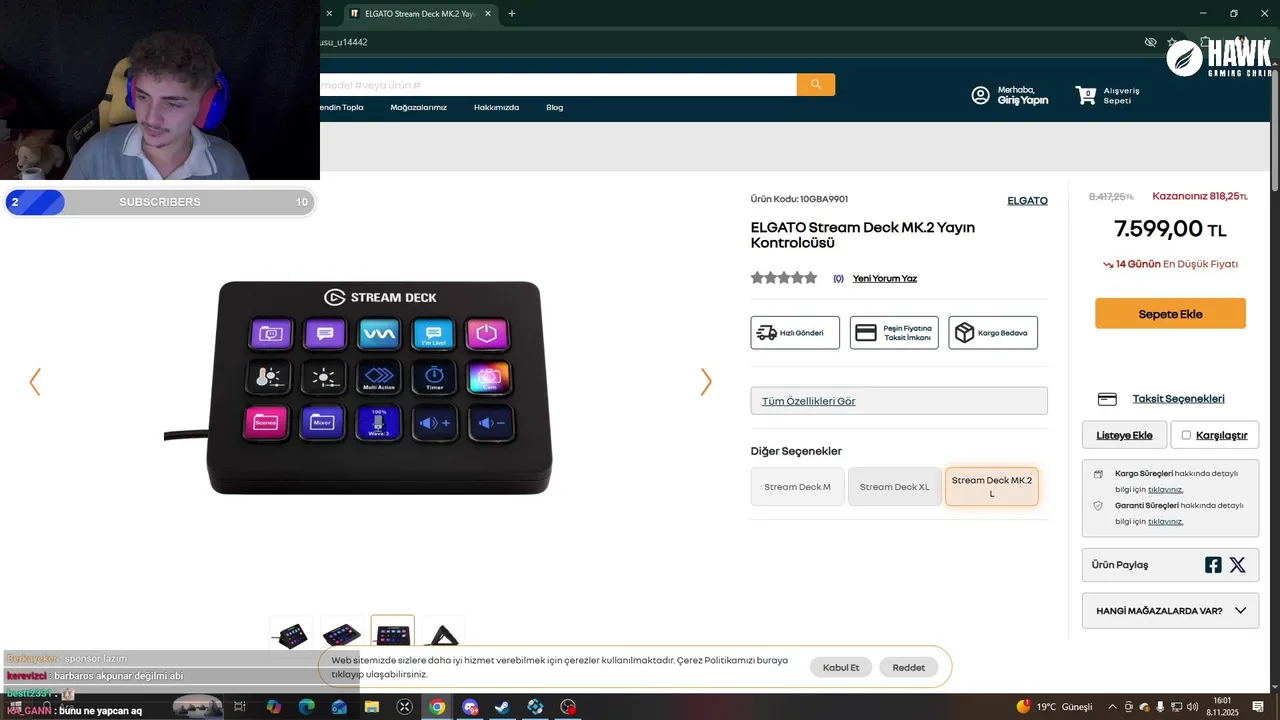Accept cookies with Kabul Et
1280x720 pixels.
click(x=841, y=667)
